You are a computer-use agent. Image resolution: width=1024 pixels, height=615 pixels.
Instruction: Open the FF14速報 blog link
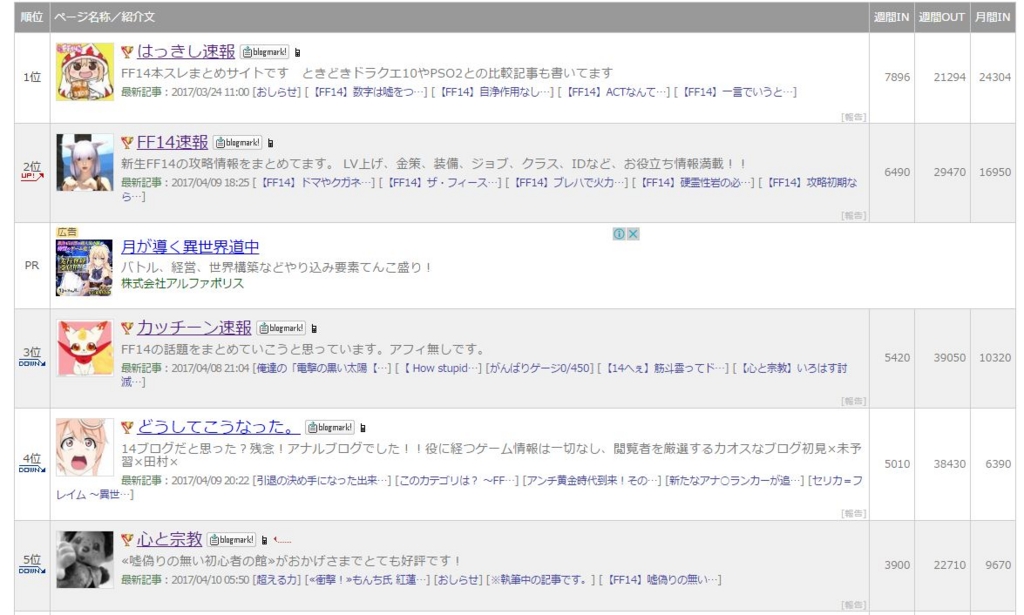(x=172, y=142)
